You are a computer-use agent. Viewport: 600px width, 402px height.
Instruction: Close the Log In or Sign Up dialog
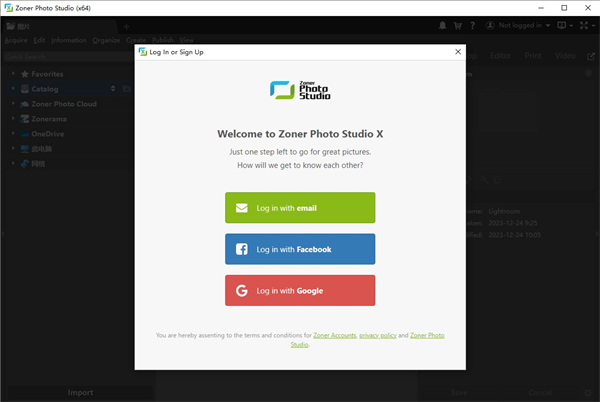click(x=458, y=52)
